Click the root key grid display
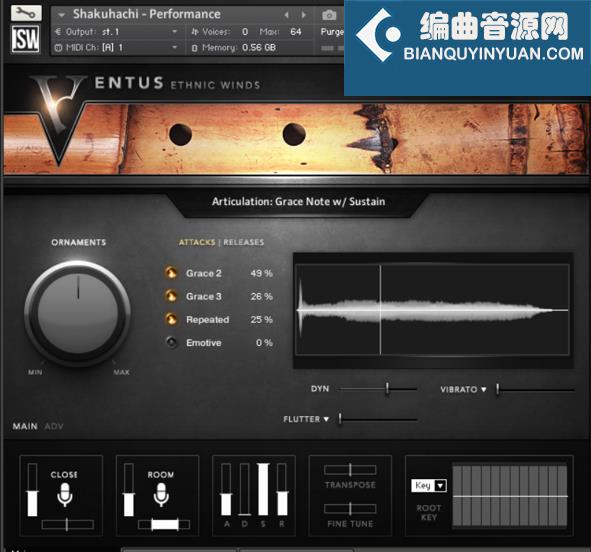Viewport: 591px width, 552px height. (510, 496)
